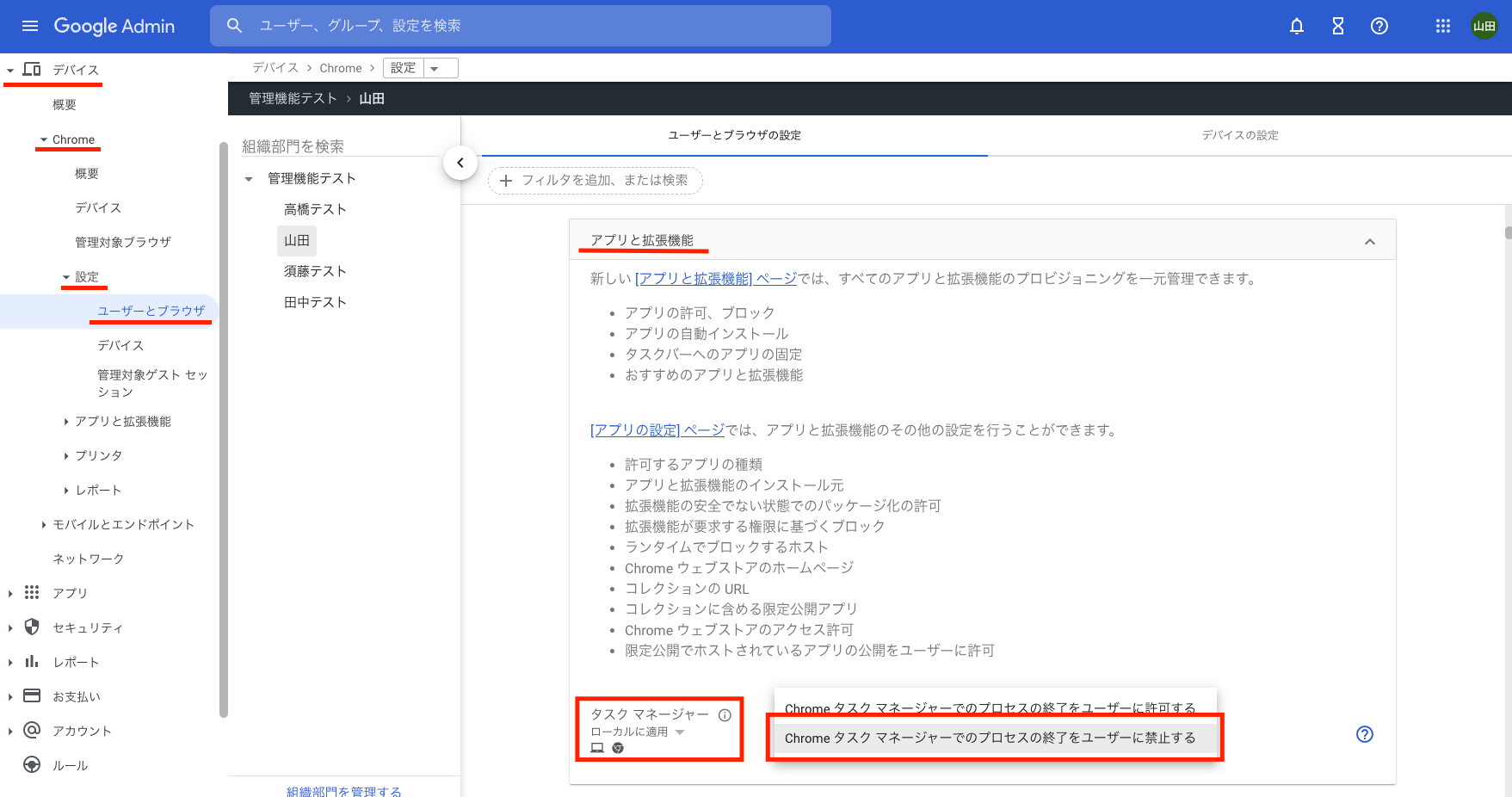Open the [アプリと拡張機能] ページ link
The height and width of the screenshot is (797, 1512).
[x=716, y=278]
